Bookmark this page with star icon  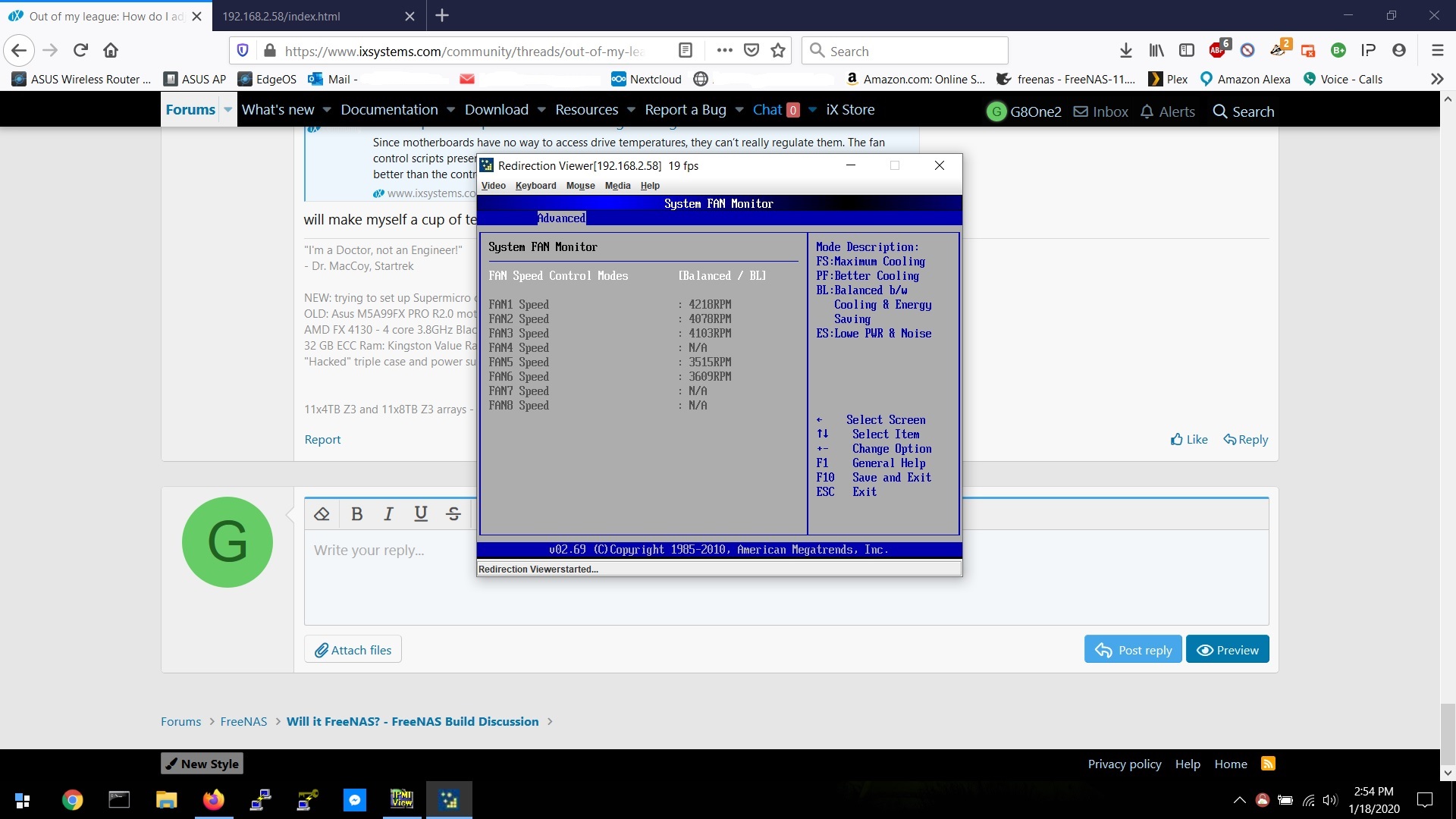pyautogui.click(x=778, y=51)
